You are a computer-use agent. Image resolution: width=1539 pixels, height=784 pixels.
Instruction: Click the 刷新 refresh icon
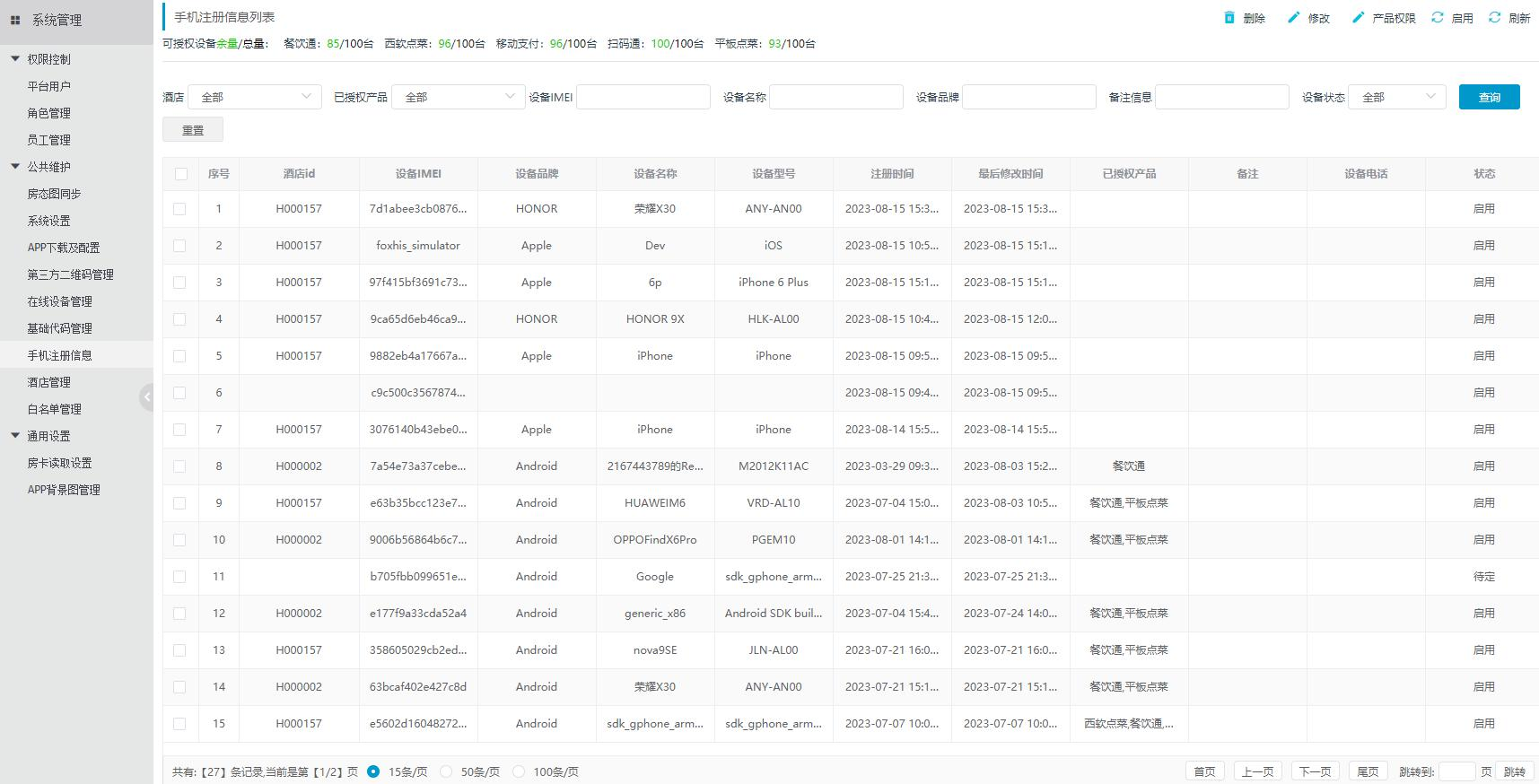pyautogui.click(x=1494, y=18)
